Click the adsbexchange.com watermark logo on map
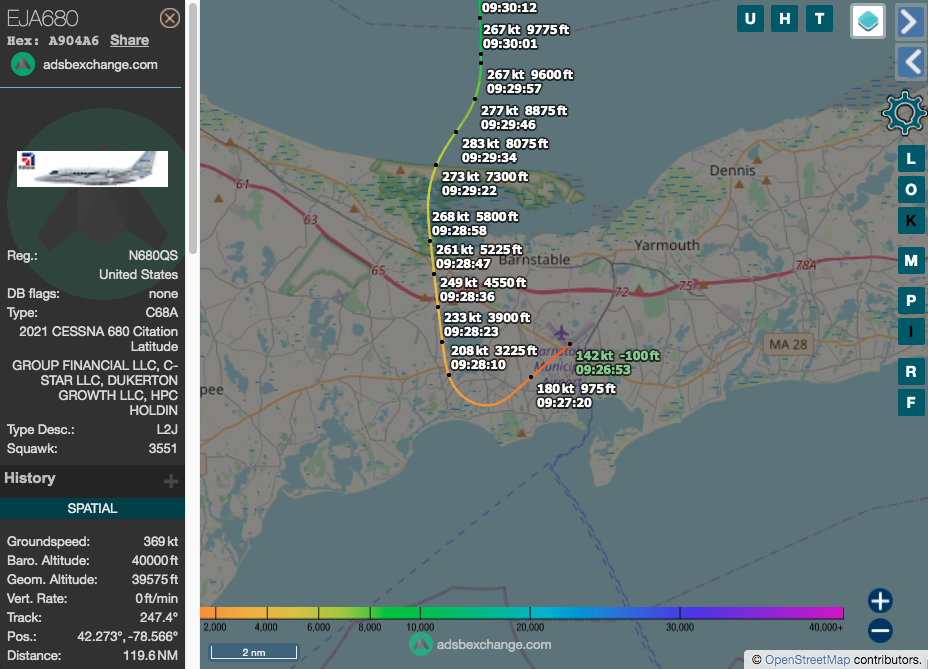Viewport: 928px width, 669px height. [421, 644]
